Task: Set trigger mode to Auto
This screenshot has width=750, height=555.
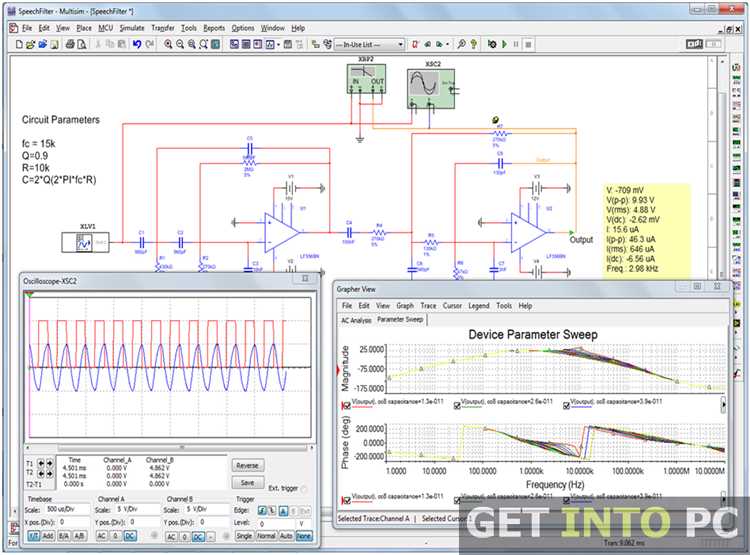Action: pyautogui.click(x=287, y=536)
